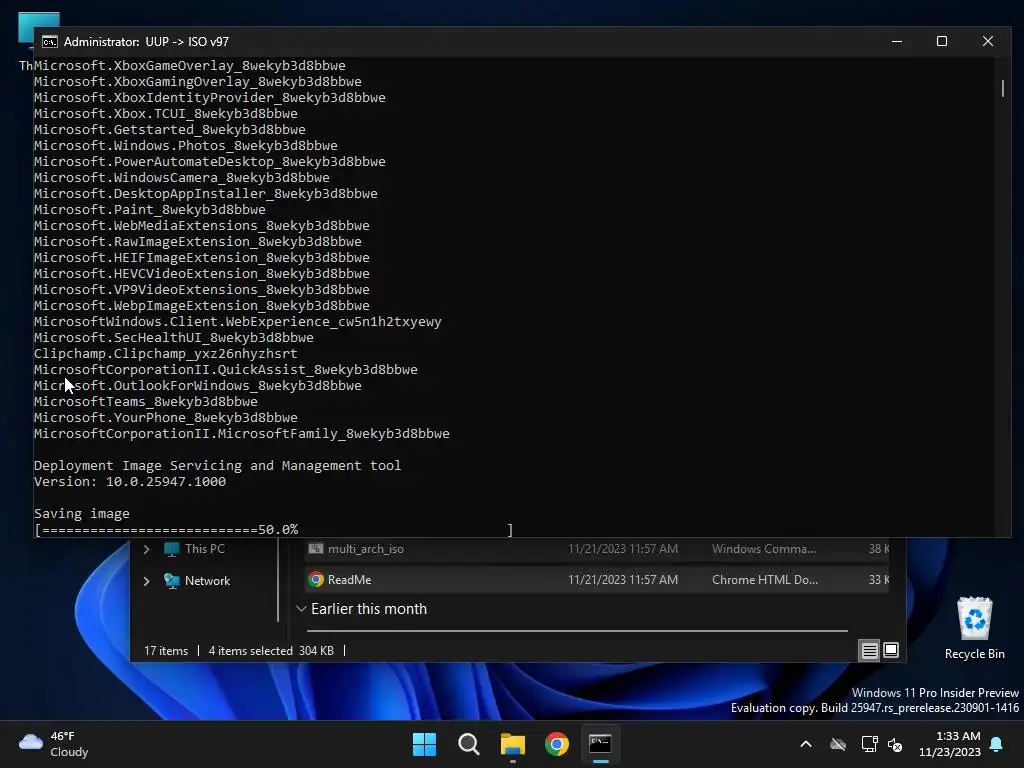
Task: Switch Explorer to details view
Action: [869, 650]
